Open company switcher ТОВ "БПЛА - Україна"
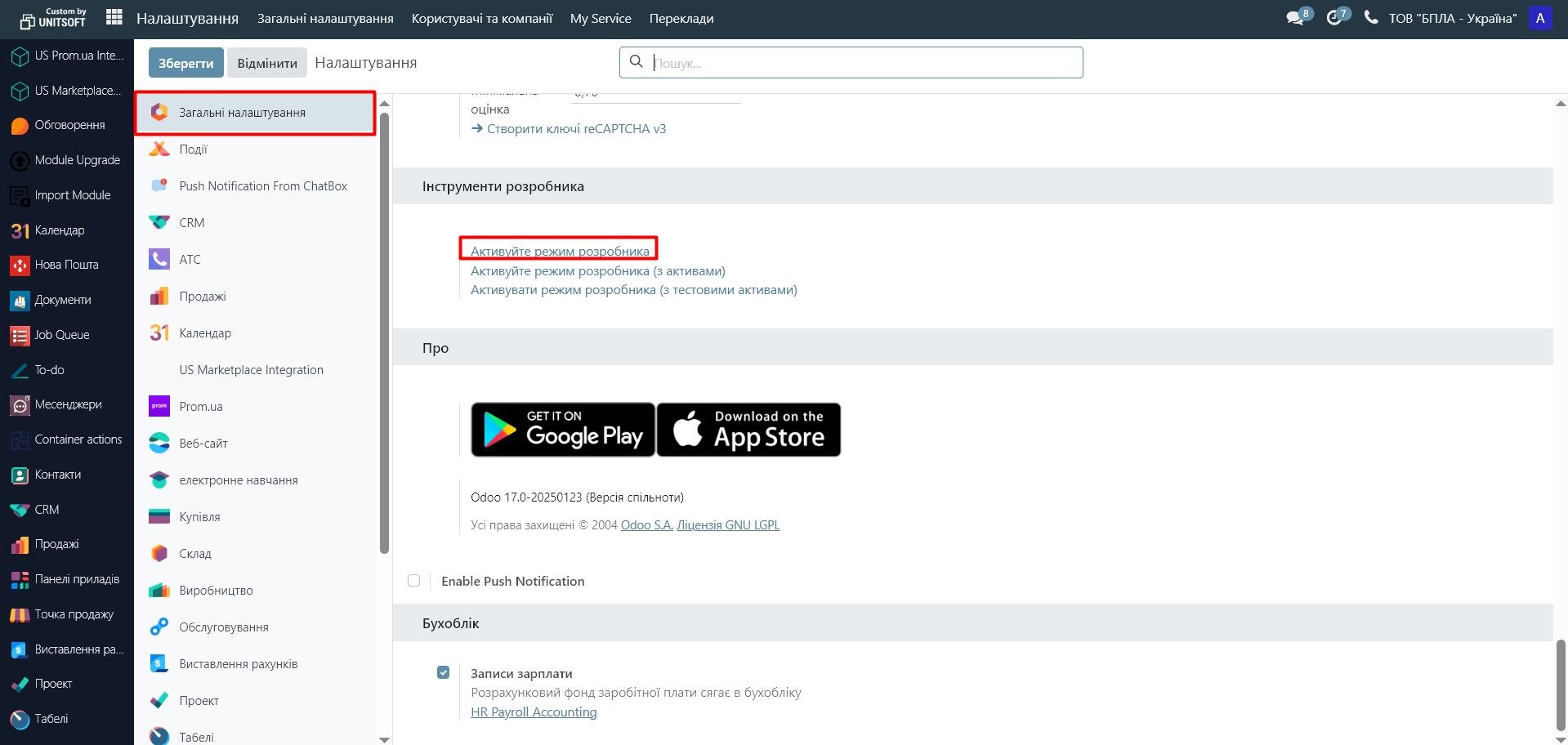The image size is (1568, 745). click(x=1452, y=18)
